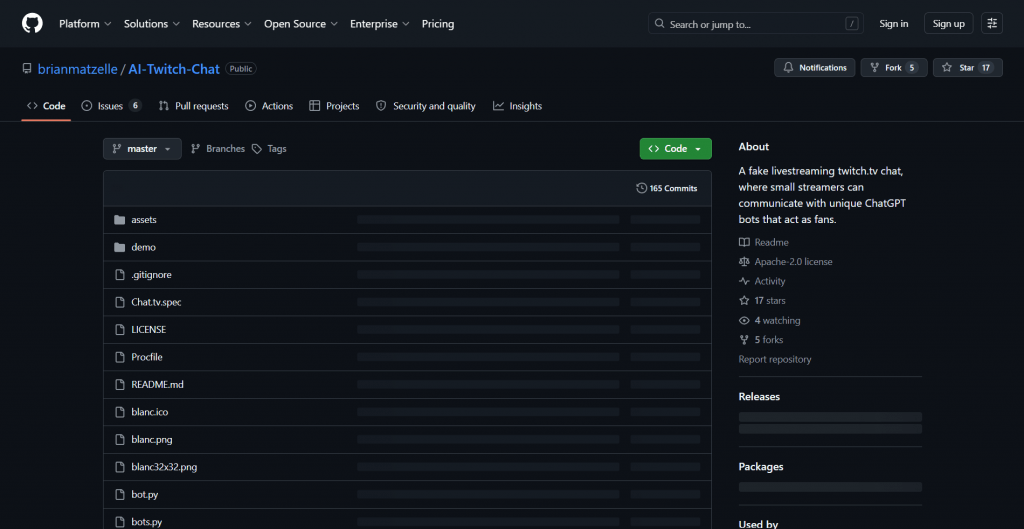
Task: Open the assets folder
Action: click(x=144, y=220)
